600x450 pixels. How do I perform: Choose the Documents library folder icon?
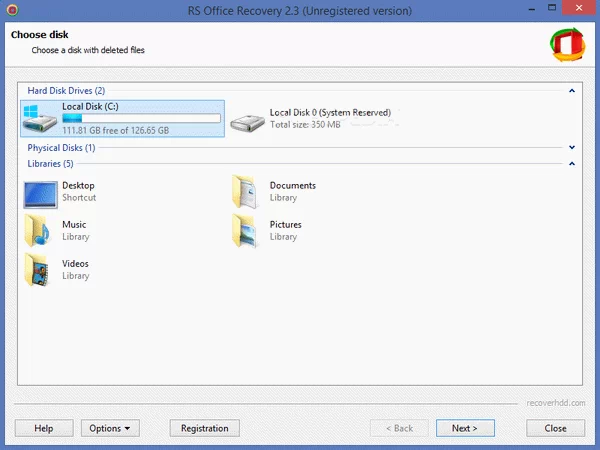click(x=245, y=192)
